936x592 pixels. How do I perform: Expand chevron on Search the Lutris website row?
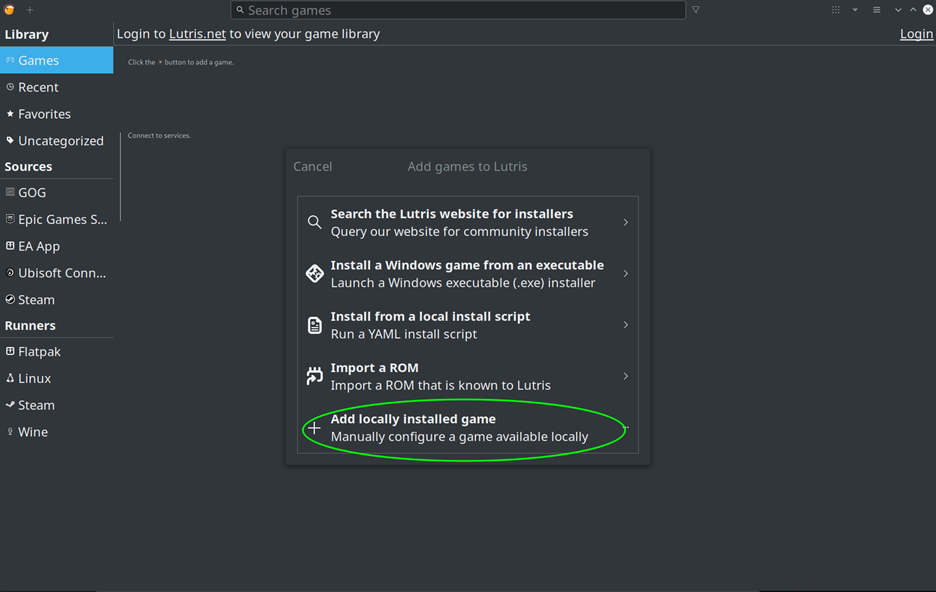coord(626,222)
